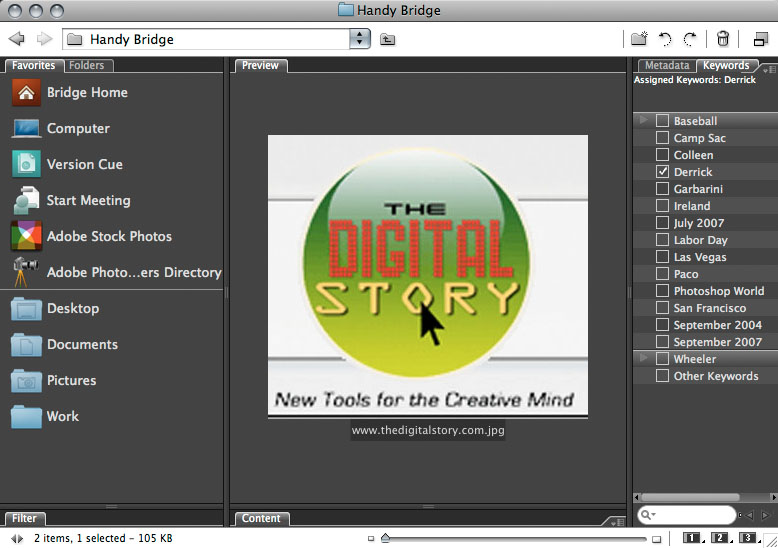This screenshot has width=778, height=548.
Task: Select the Preview tab
Action: tap(260, 66)
